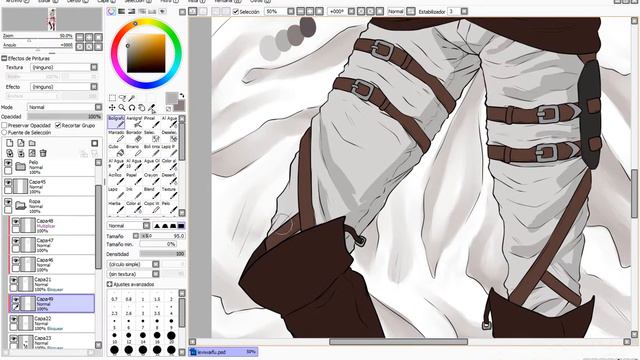640x360 pixels.
Task: Hide the Ropa folder layer
Action: 8,202
